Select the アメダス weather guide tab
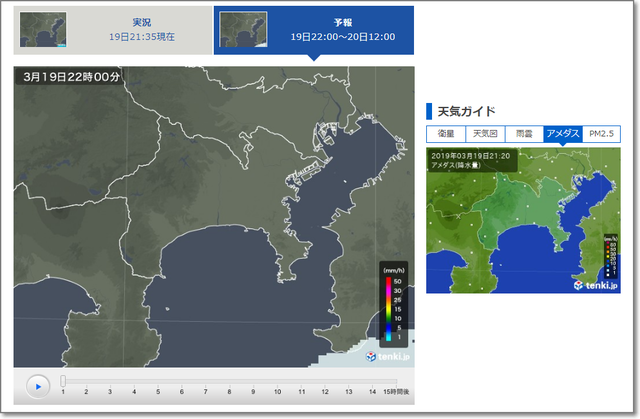Image resolution: width=640 pixels, height=419 pixels. coord(563,134)
